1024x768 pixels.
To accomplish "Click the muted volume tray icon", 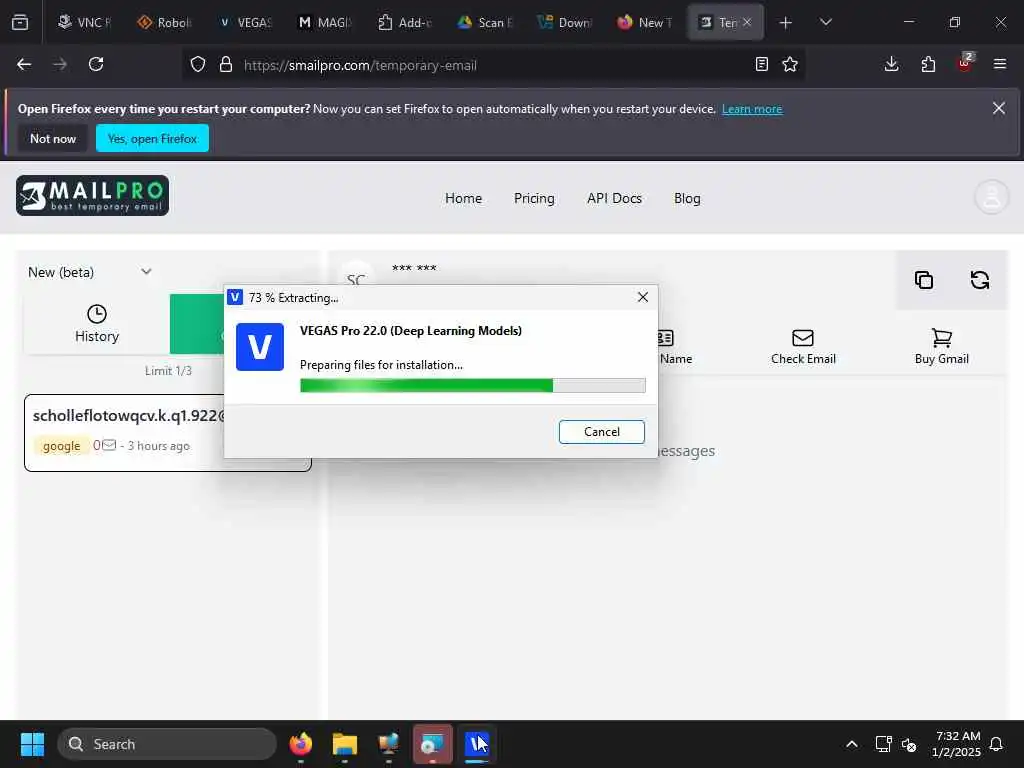I will (x=908, y=744).
